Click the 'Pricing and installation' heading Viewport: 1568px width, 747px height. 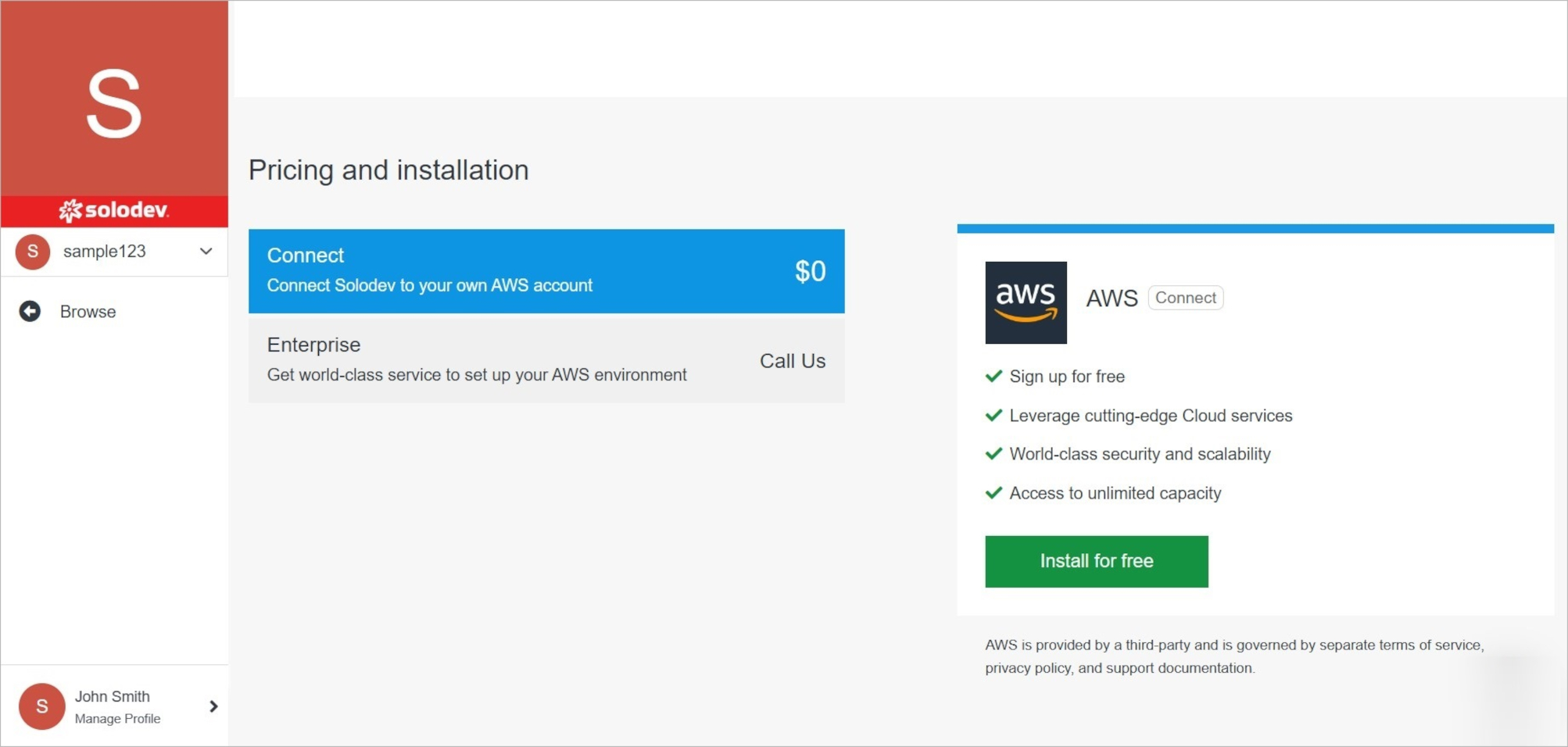[x=388, y=170]
